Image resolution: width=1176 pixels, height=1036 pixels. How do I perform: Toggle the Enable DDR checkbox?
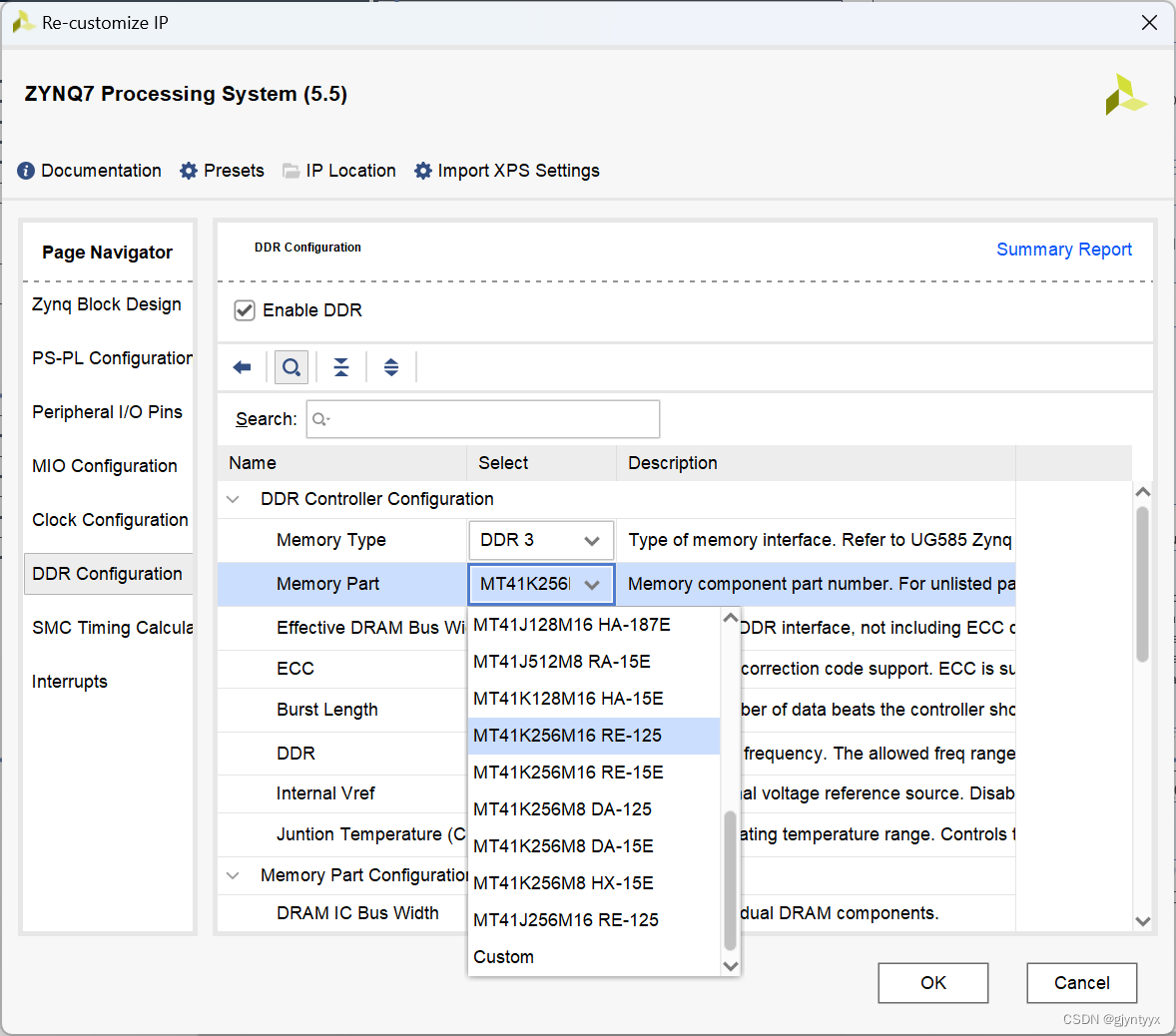[x=245, y=310]
